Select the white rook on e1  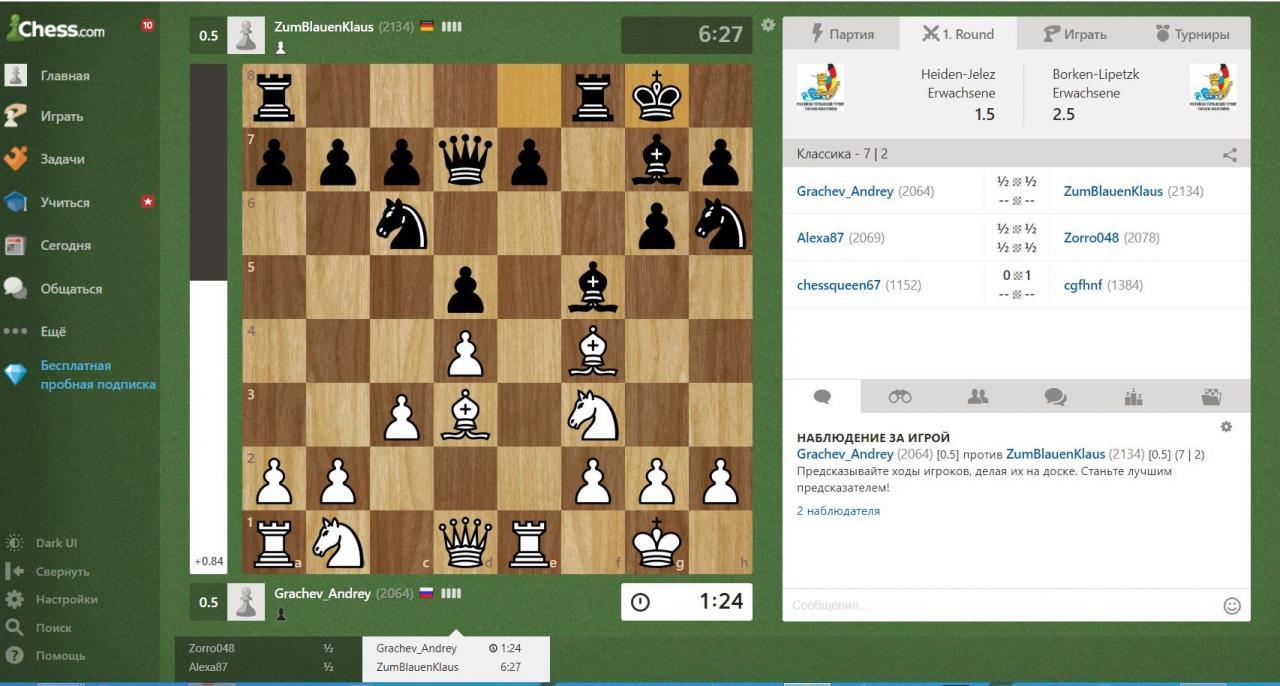[529, 542]
